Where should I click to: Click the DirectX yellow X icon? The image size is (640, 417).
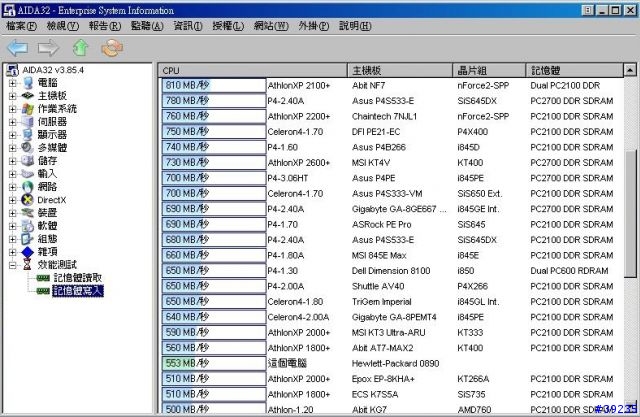click(28, 200)
